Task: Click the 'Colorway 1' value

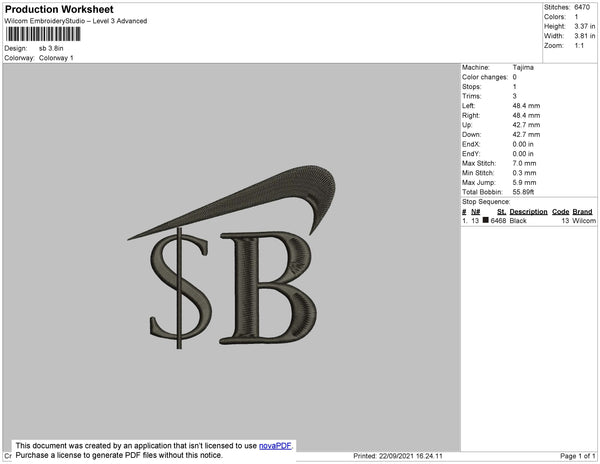Action: coord(56,58)
